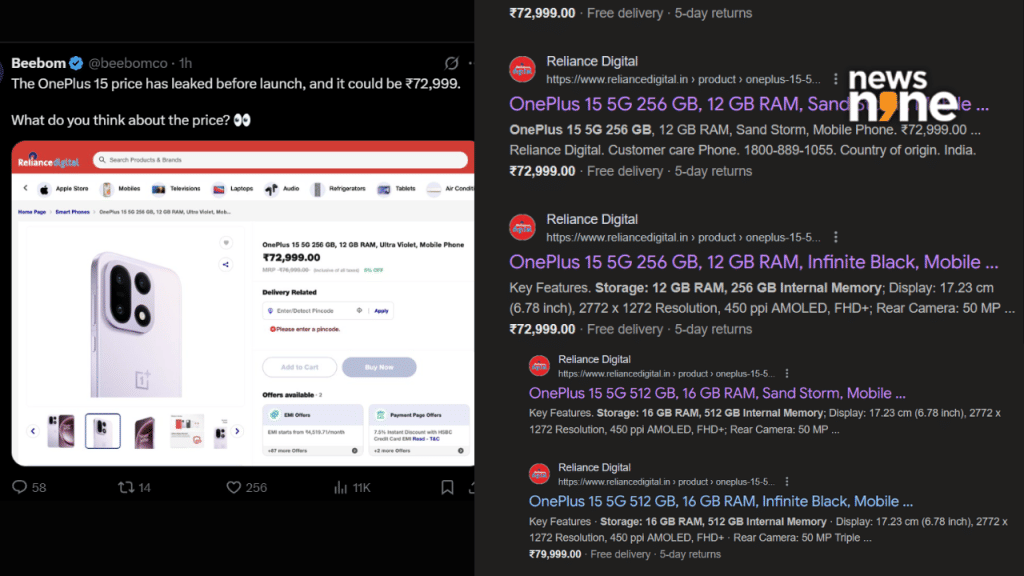Click the Buy Now button
Screen dimensions: 1024x576
tap(379, 367)
